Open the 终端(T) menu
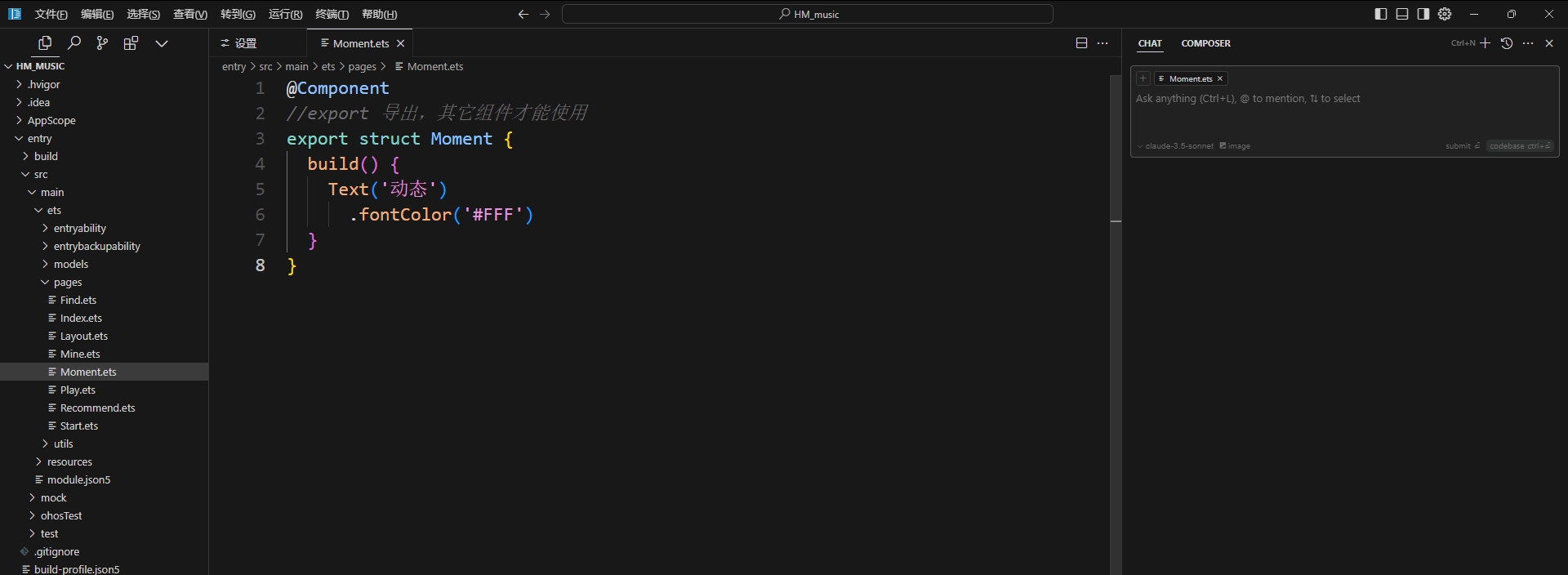Image resolution: width=1568 pixels, height=575 pixels. pyautogui.click(x=332, y=14)
